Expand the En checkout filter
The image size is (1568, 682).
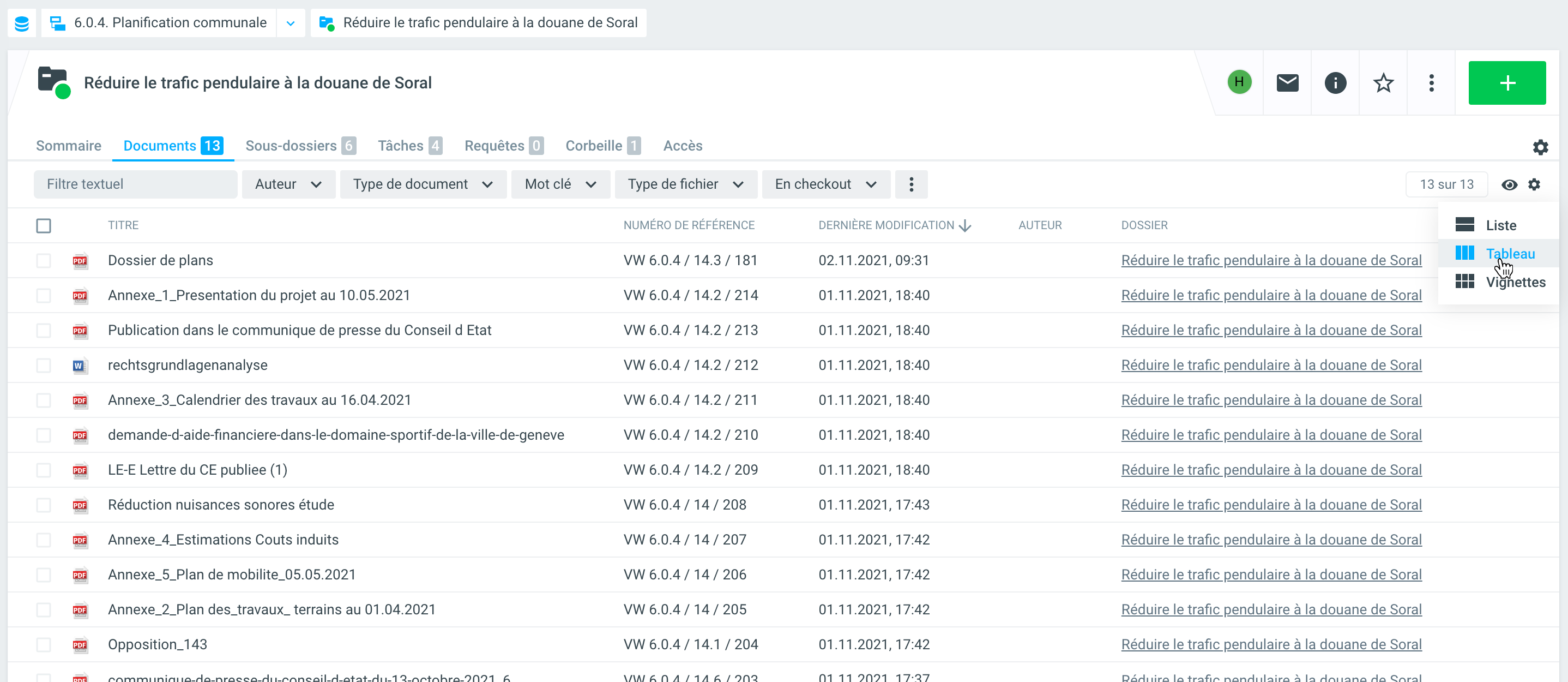click(825, 184)
